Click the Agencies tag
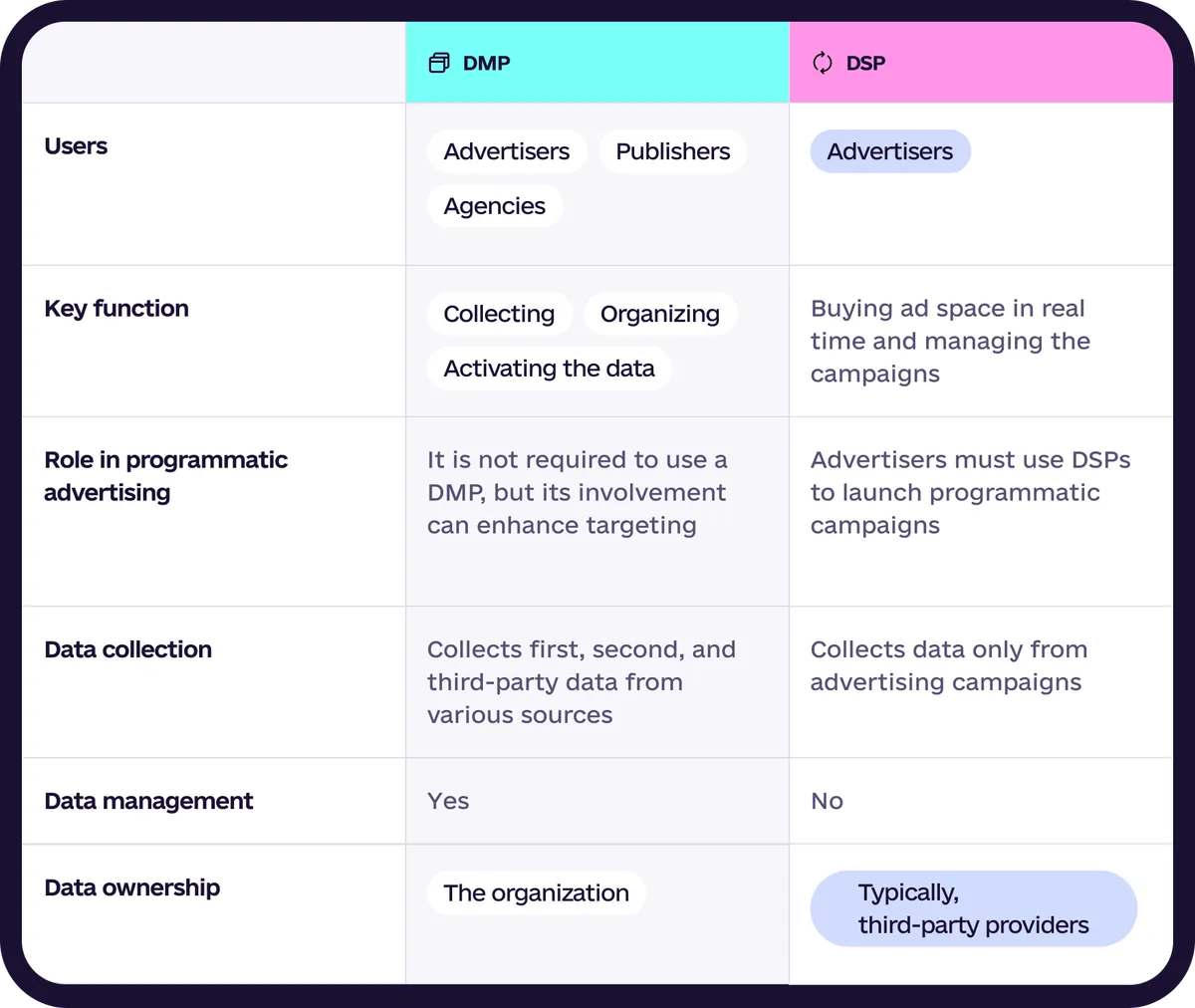The width and height of the screenshot is (1195, 1008). coord(495,206)
